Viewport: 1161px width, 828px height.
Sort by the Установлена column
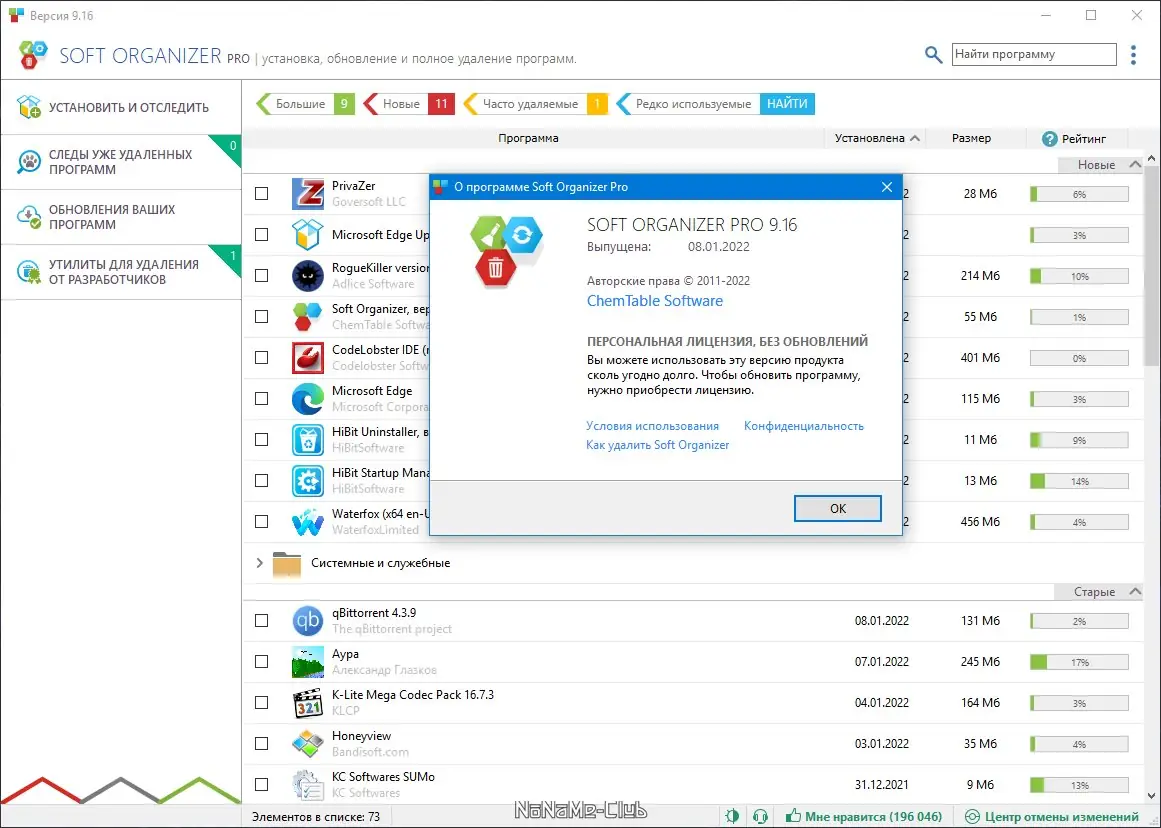tap(877, 138)
